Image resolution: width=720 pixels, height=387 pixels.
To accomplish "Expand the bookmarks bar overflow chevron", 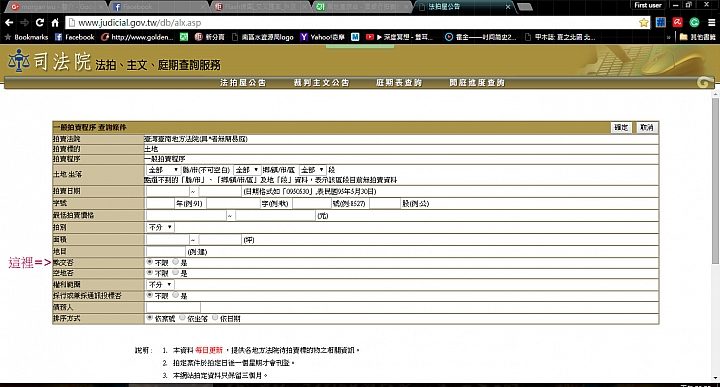I will click(x=669, y=37).
